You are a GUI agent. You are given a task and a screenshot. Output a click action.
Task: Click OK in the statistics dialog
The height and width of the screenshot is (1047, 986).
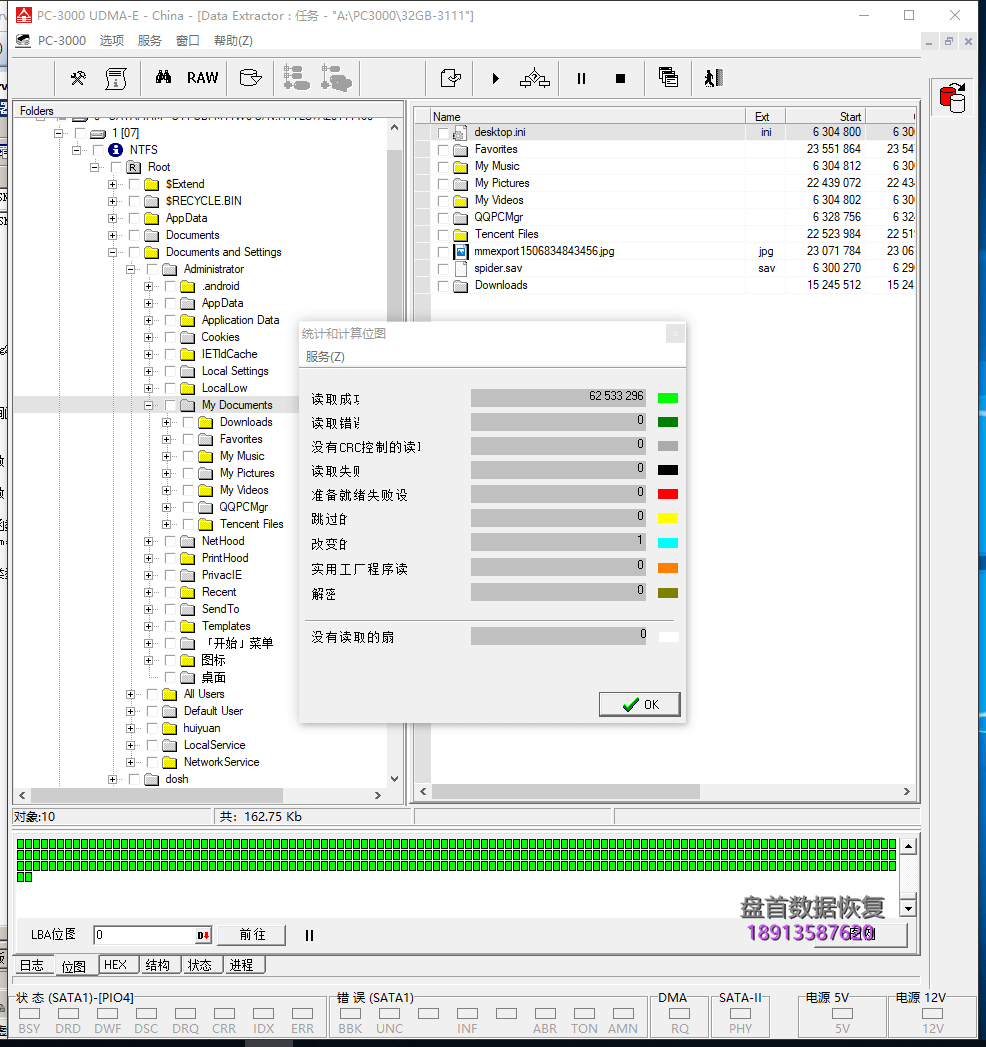(x=640, y=704)
